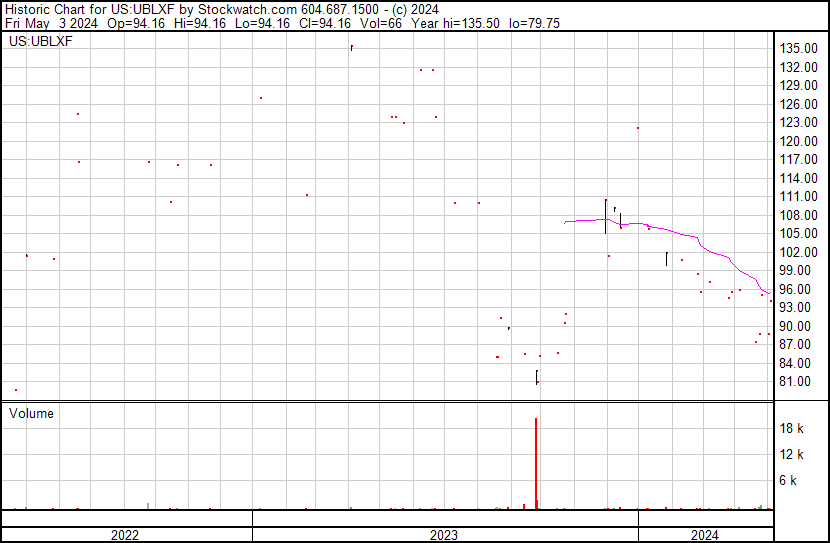Click the 12 k volume axis label
Viewport: 830px width, 543px height.
tap(791, 455)
